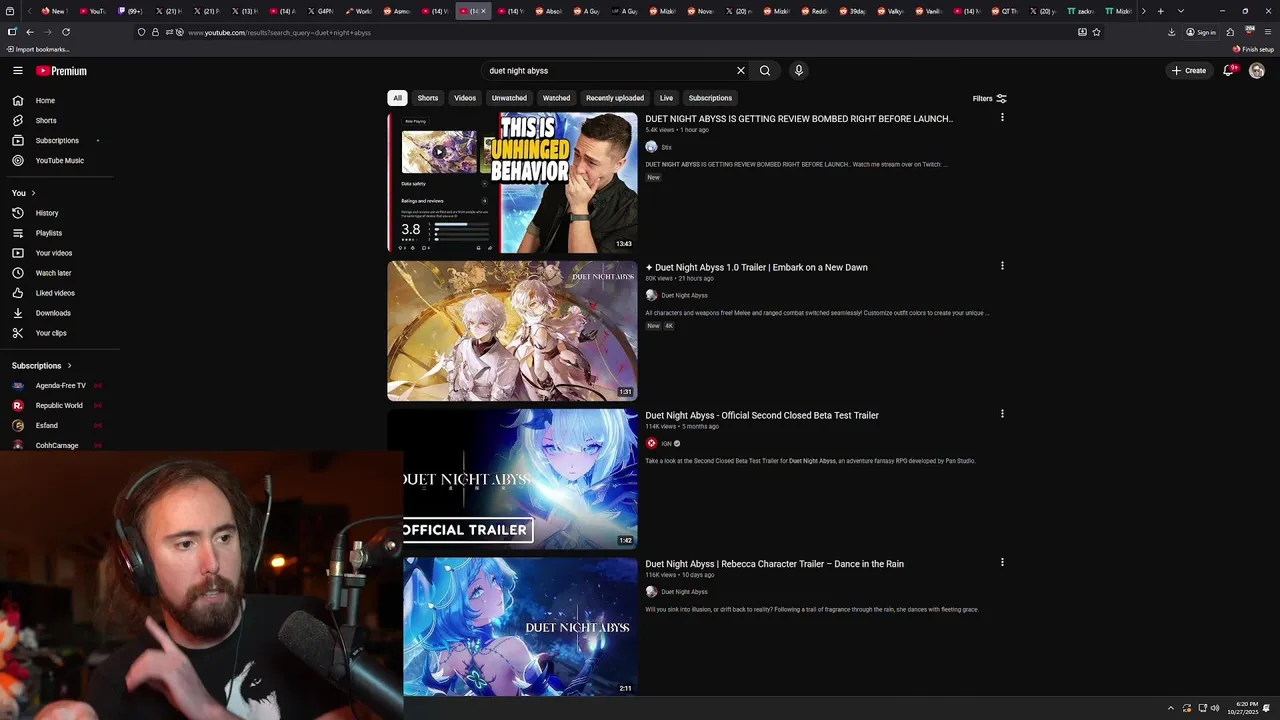Image resolution: width=1280 pixels, height=720 pixels.
Task: Open more options for Rebecca Character Trailer
Action: [1002, 562]
